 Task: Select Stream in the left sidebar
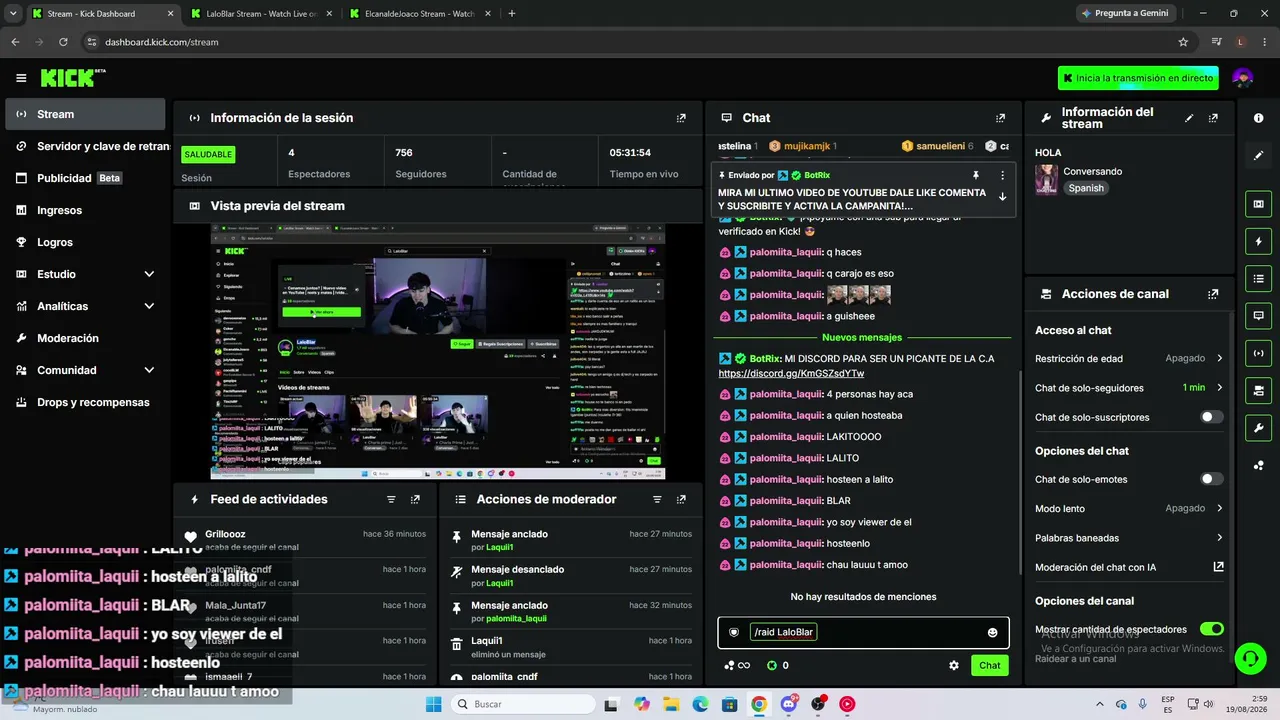(85, 114)
